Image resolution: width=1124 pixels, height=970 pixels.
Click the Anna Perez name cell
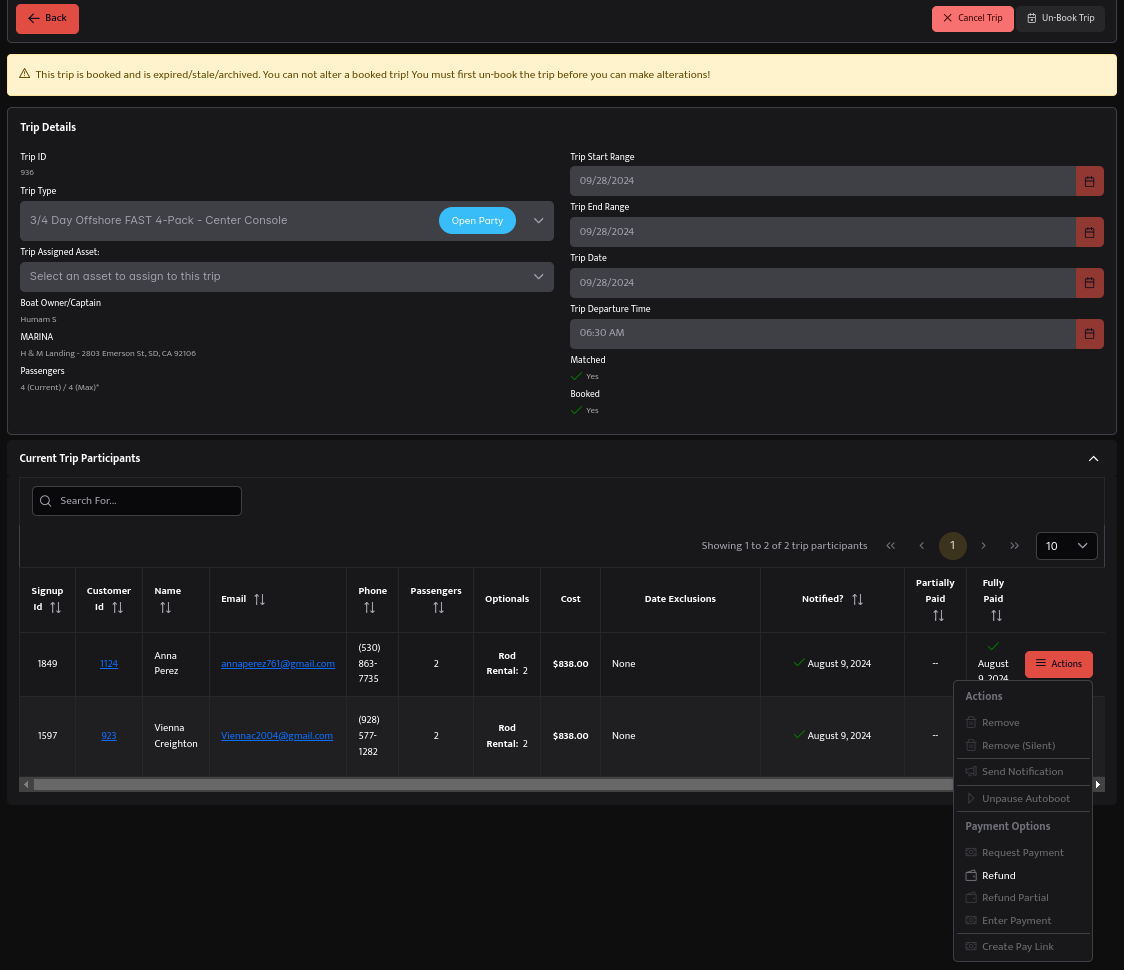pos(176,664)
